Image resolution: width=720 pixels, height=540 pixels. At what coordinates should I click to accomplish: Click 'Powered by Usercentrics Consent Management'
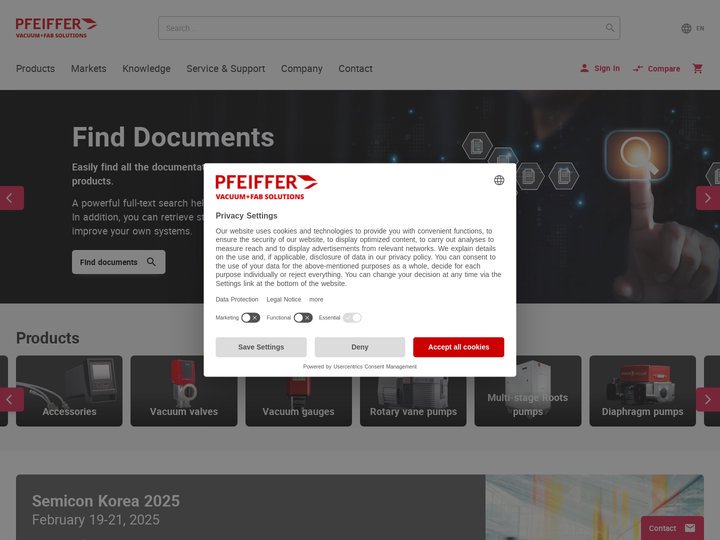pyautogui.click(x=360, y=366)
